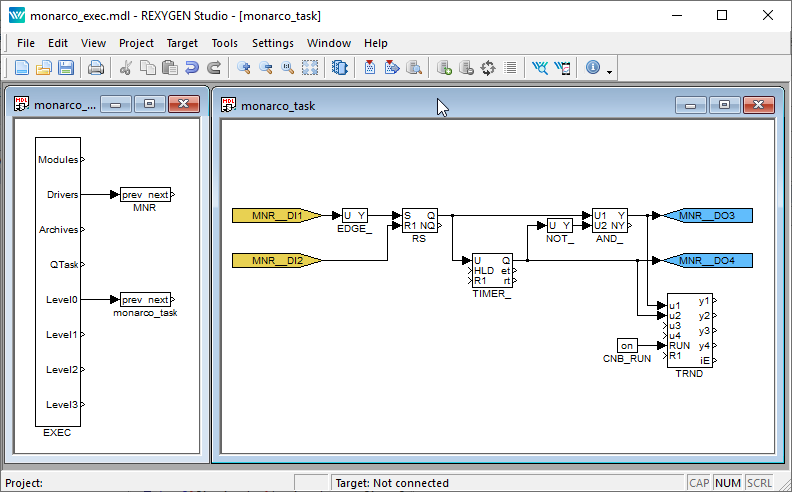Zoom out with the magnifier minus icon

266,68
